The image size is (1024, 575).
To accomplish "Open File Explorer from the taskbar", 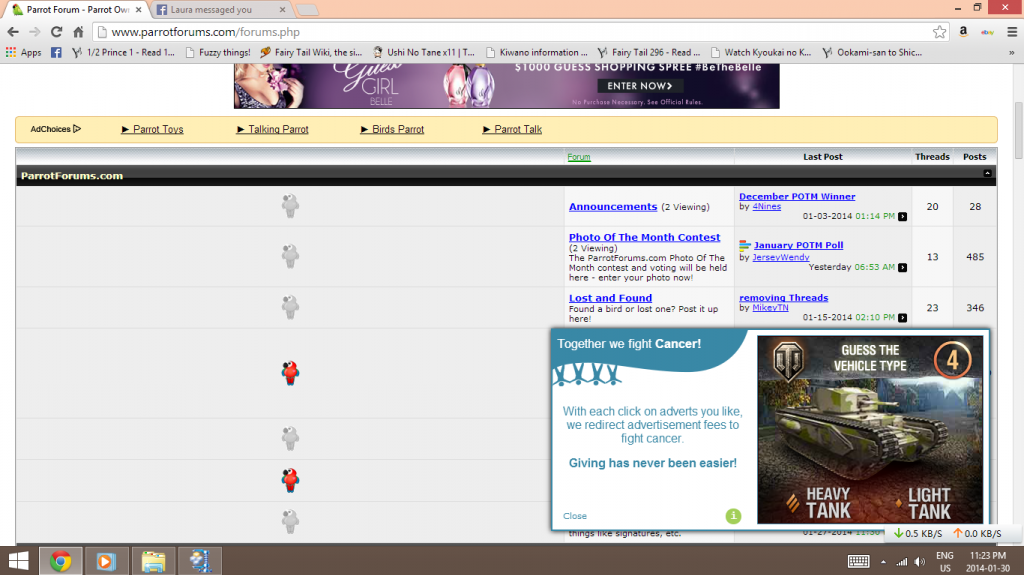I will point(153,561).
